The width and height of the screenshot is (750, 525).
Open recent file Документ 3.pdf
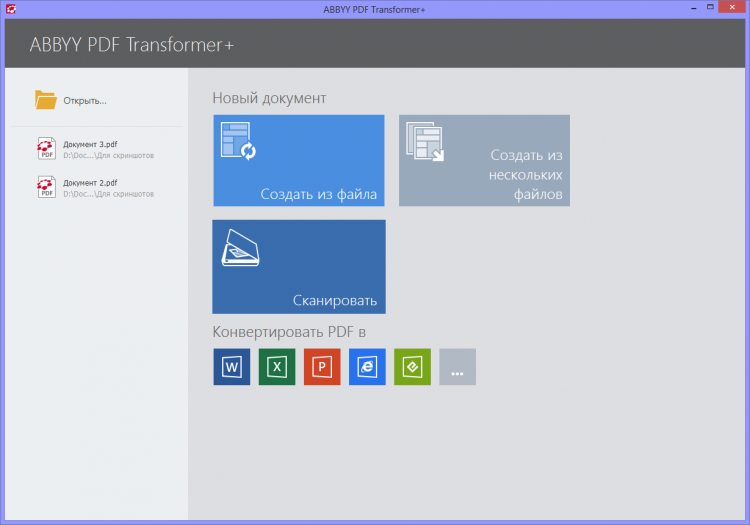(x=96, y=149)
